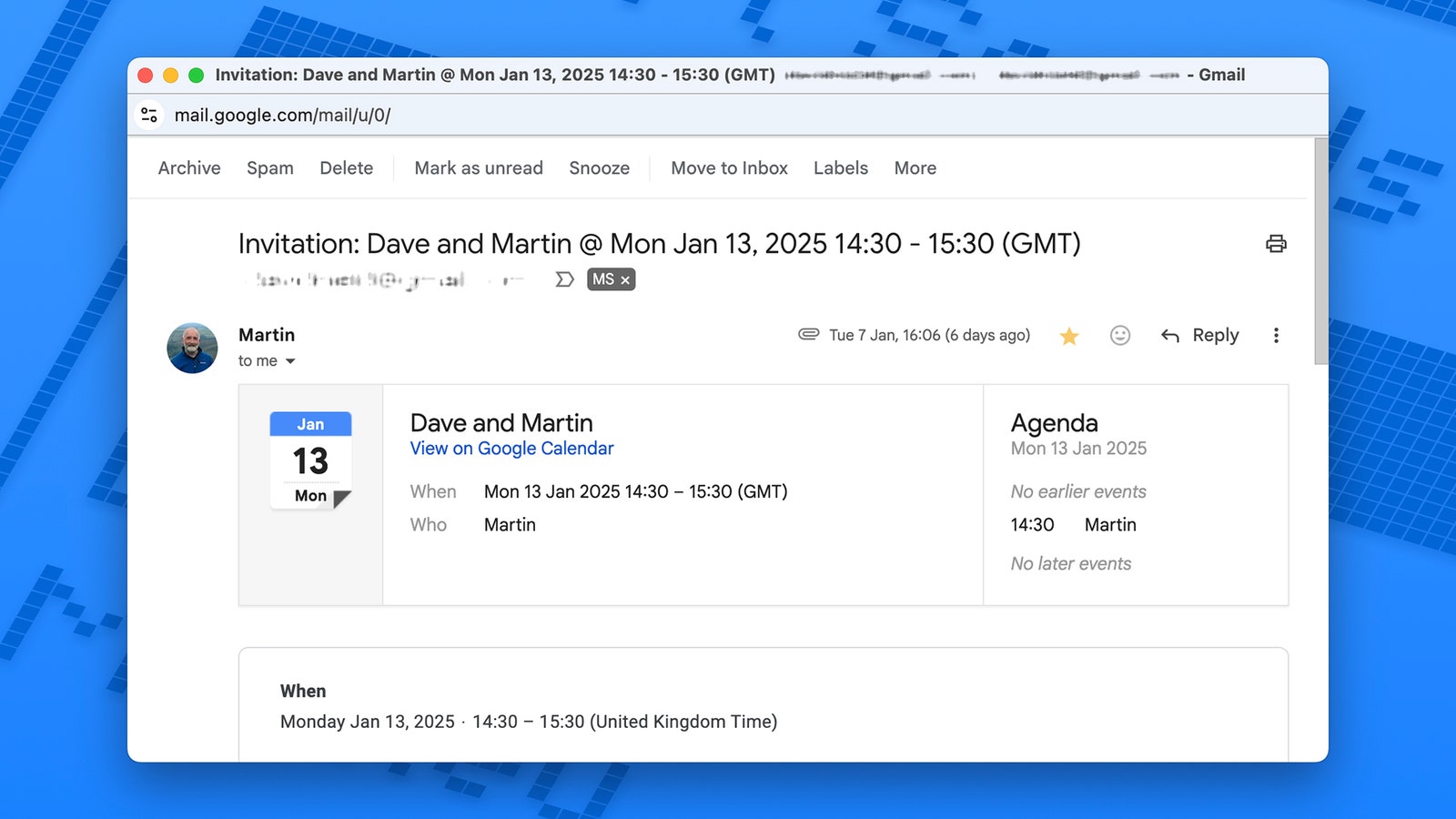Mark the email as unread
1456x819 pixels.
click(478, 168)
